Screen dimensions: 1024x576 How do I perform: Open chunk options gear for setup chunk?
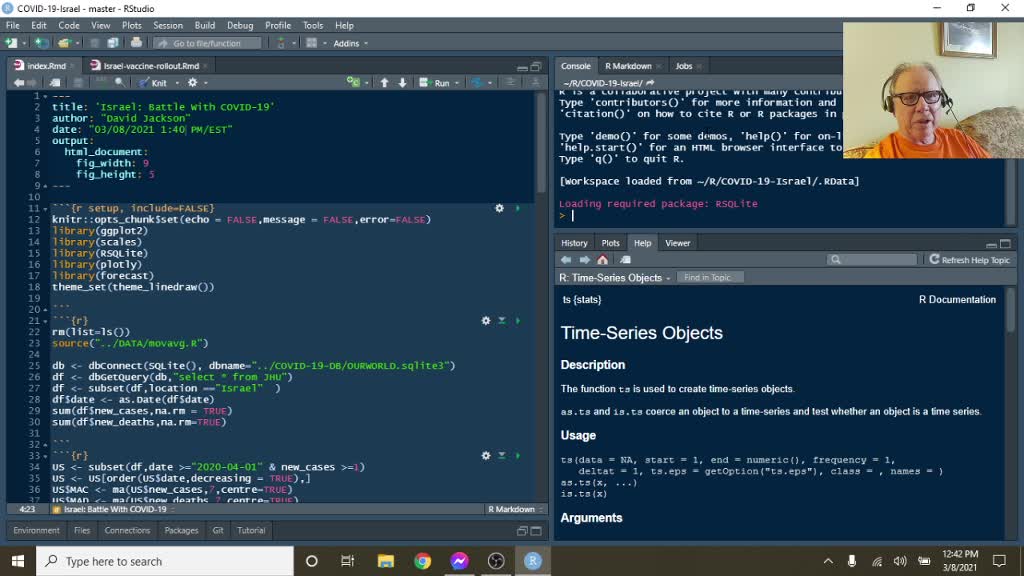[500, 208]
